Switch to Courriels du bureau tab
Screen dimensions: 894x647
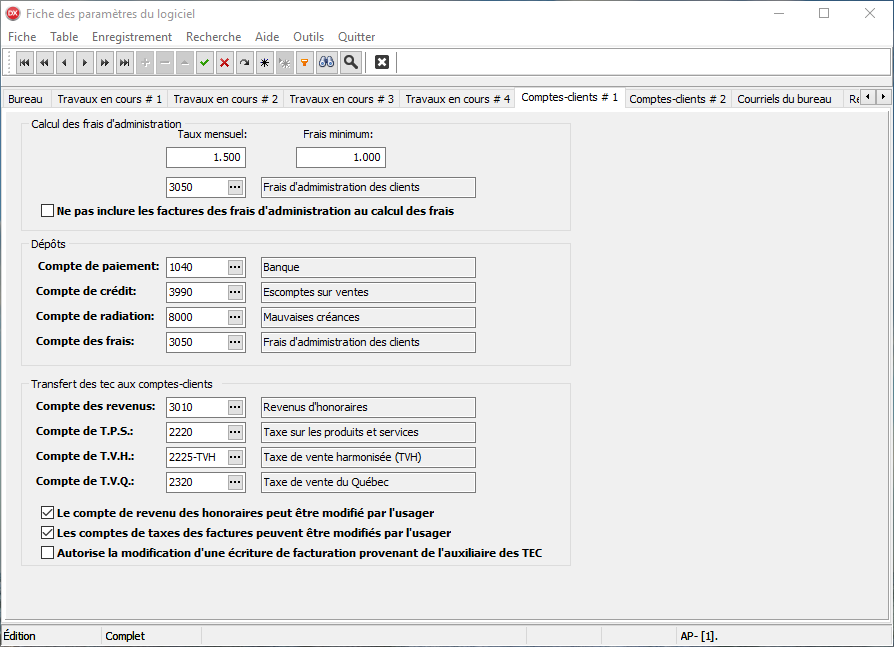point(784,99)
